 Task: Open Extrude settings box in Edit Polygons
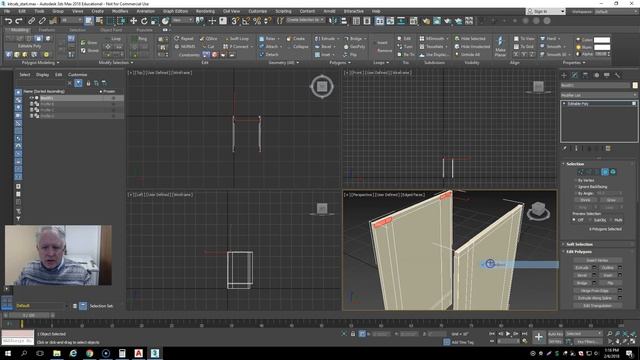[594, 268]
